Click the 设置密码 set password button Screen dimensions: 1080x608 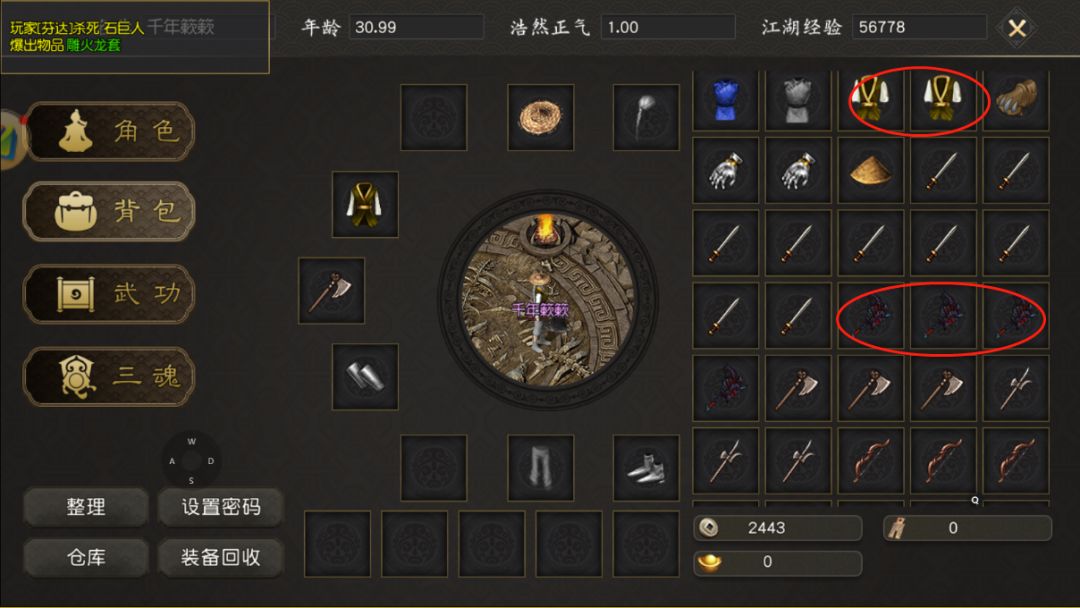point(221,507)
